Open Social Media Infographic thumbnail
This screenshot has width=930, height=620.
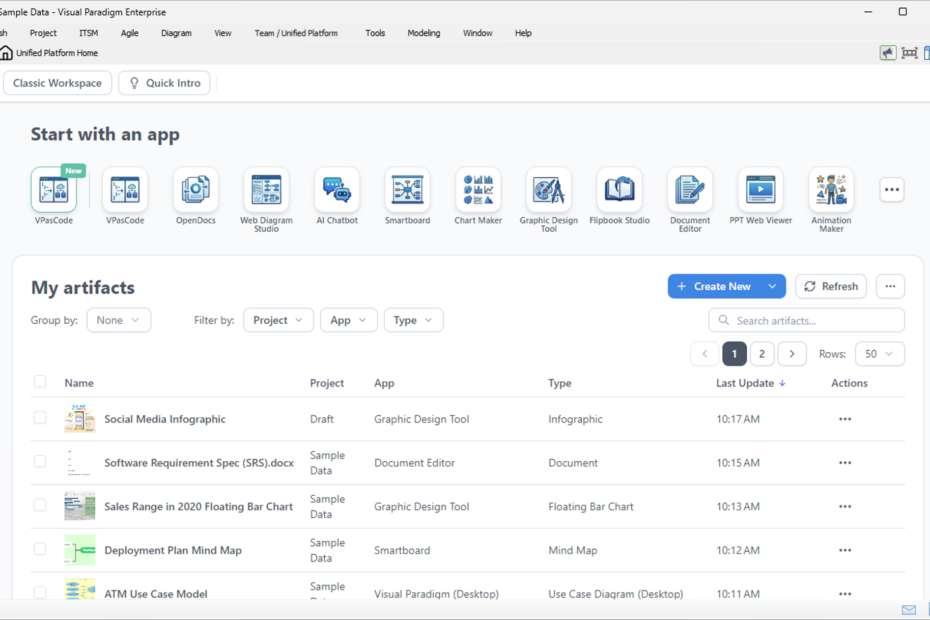[x=79, y=419]
